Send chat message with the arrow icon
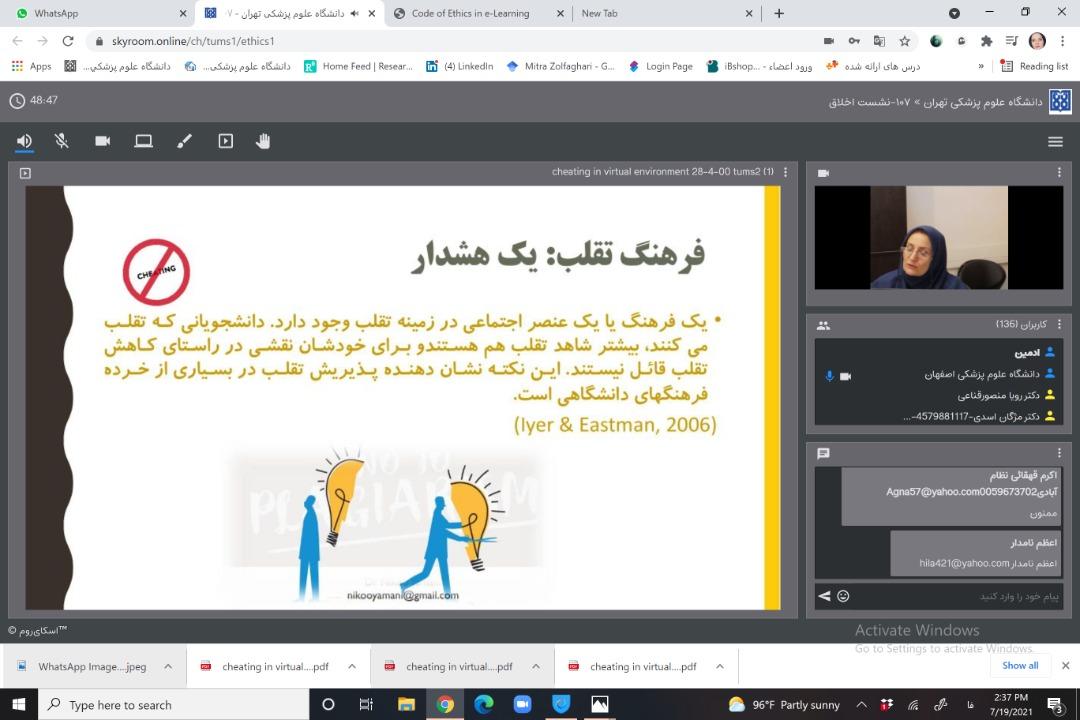 click(x=824, y=596)
